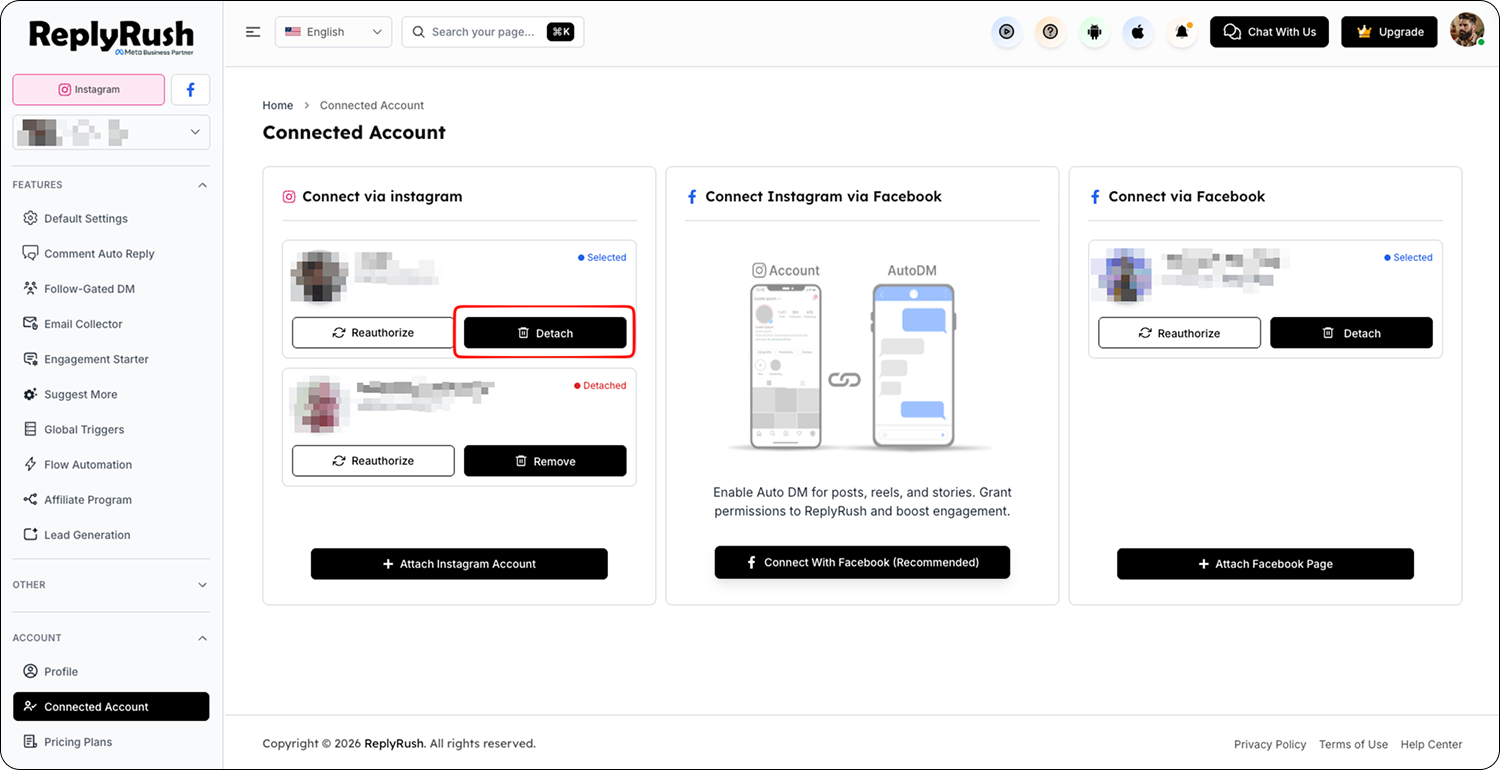Expand the OTHER section
This screenshot has width=1500, height=770.
[x=111, y=585]
